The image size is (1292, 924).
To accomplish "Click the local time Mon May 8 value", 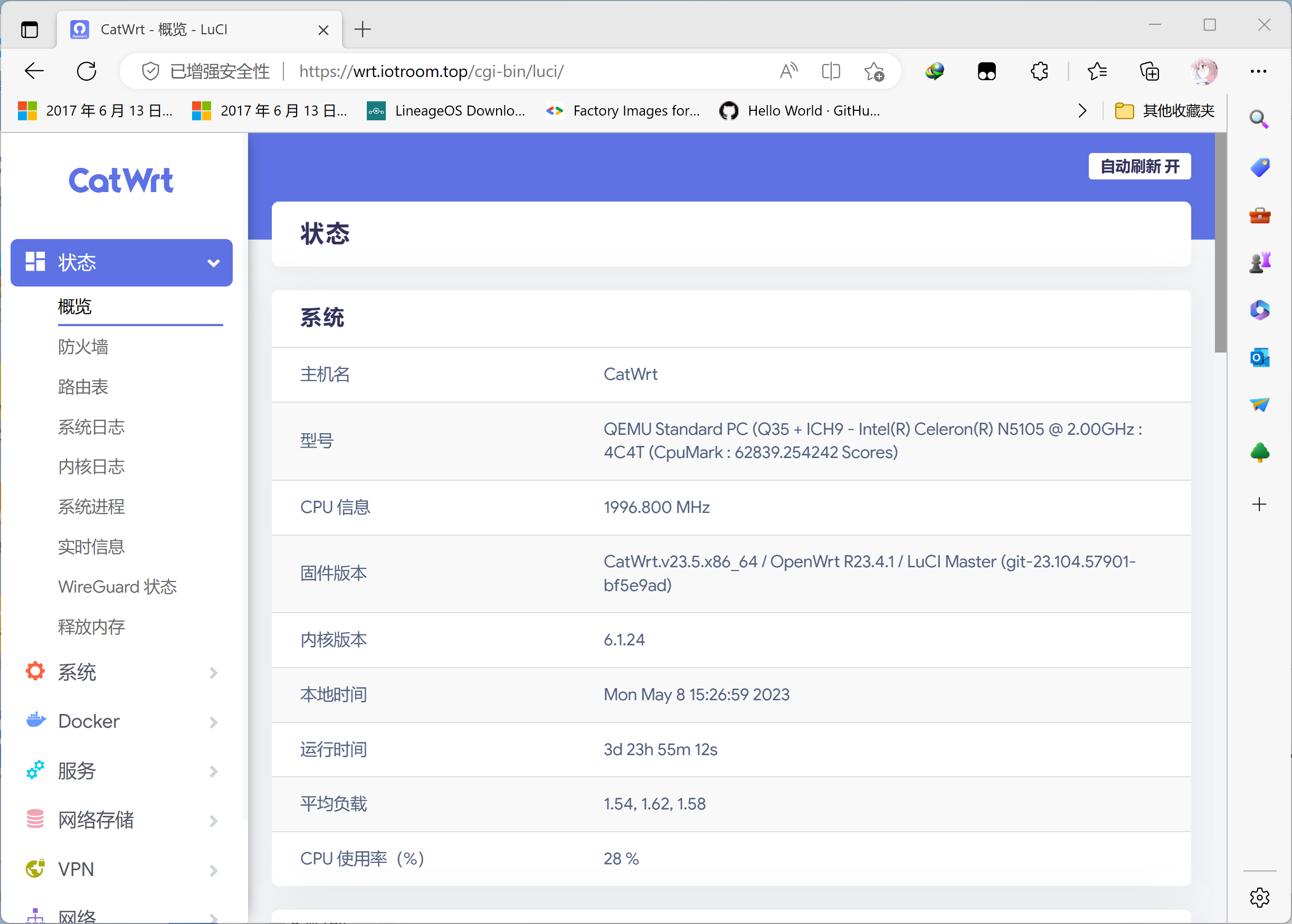I will coord(696,694).
